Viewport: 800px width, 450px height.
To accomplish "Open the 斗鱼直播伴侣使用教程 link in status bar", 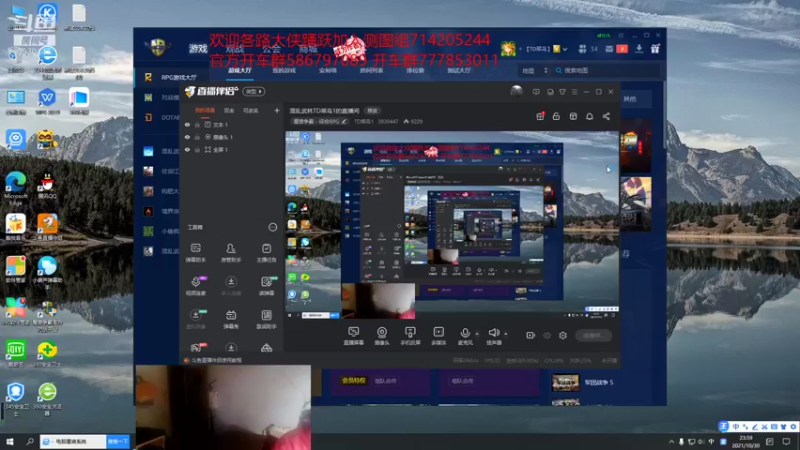I will (x=216, y=360).
